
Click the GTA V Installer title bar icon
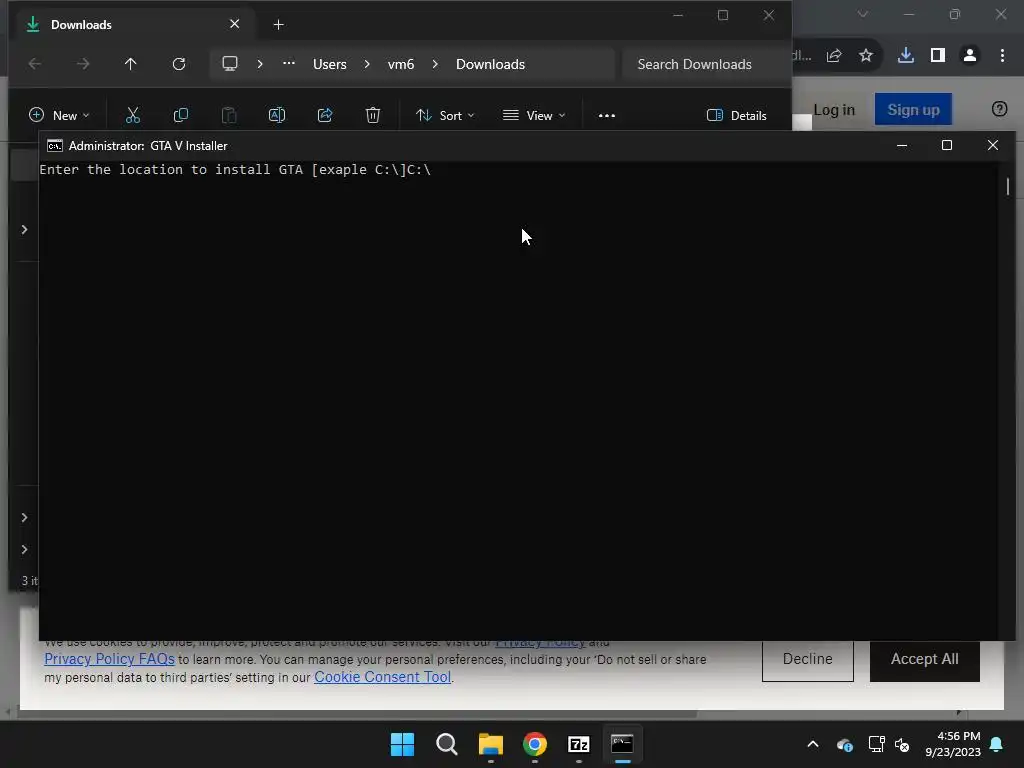[55, 146]
